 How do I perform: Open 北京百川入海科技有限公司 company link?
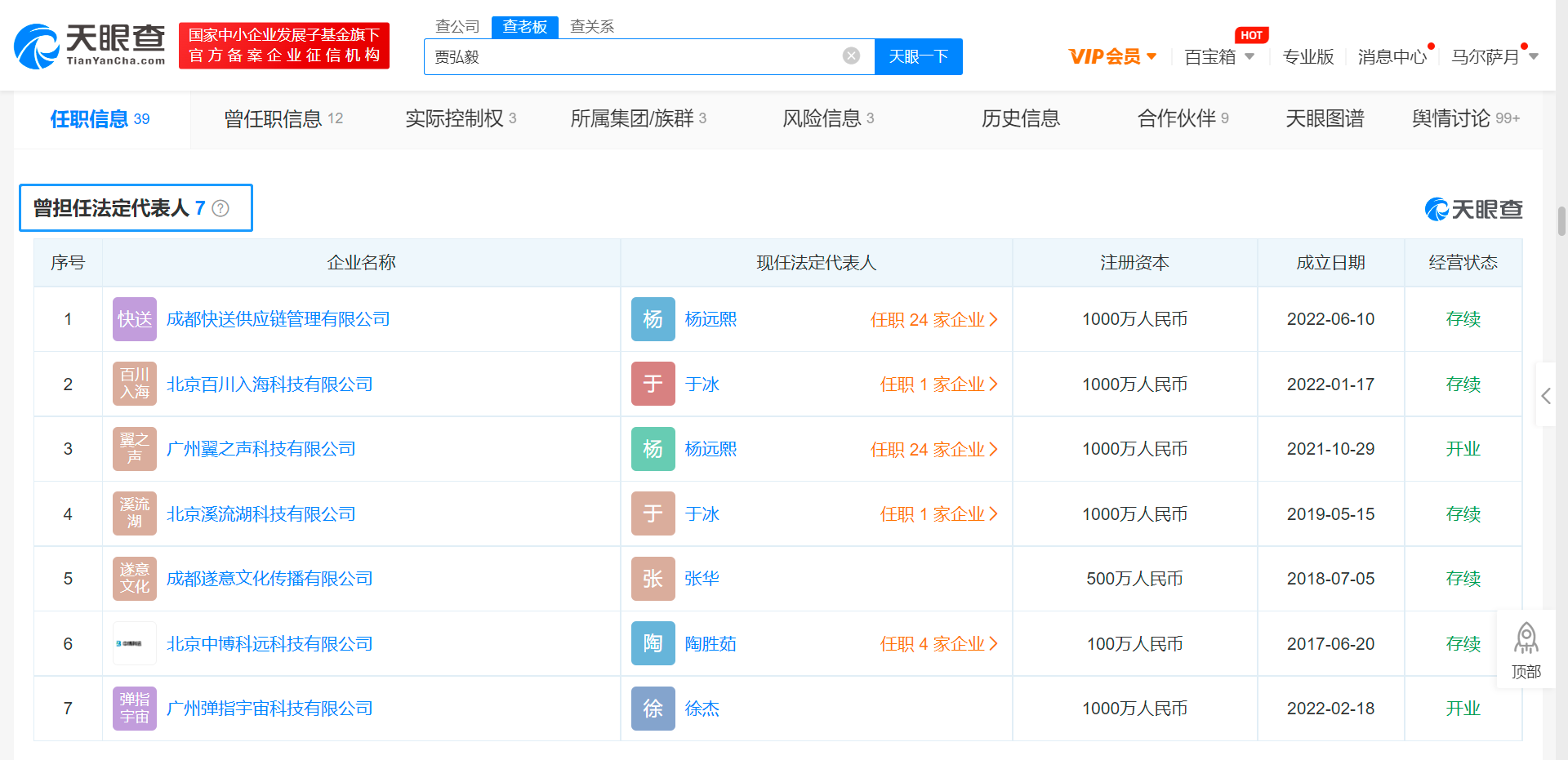coord(269,384)
